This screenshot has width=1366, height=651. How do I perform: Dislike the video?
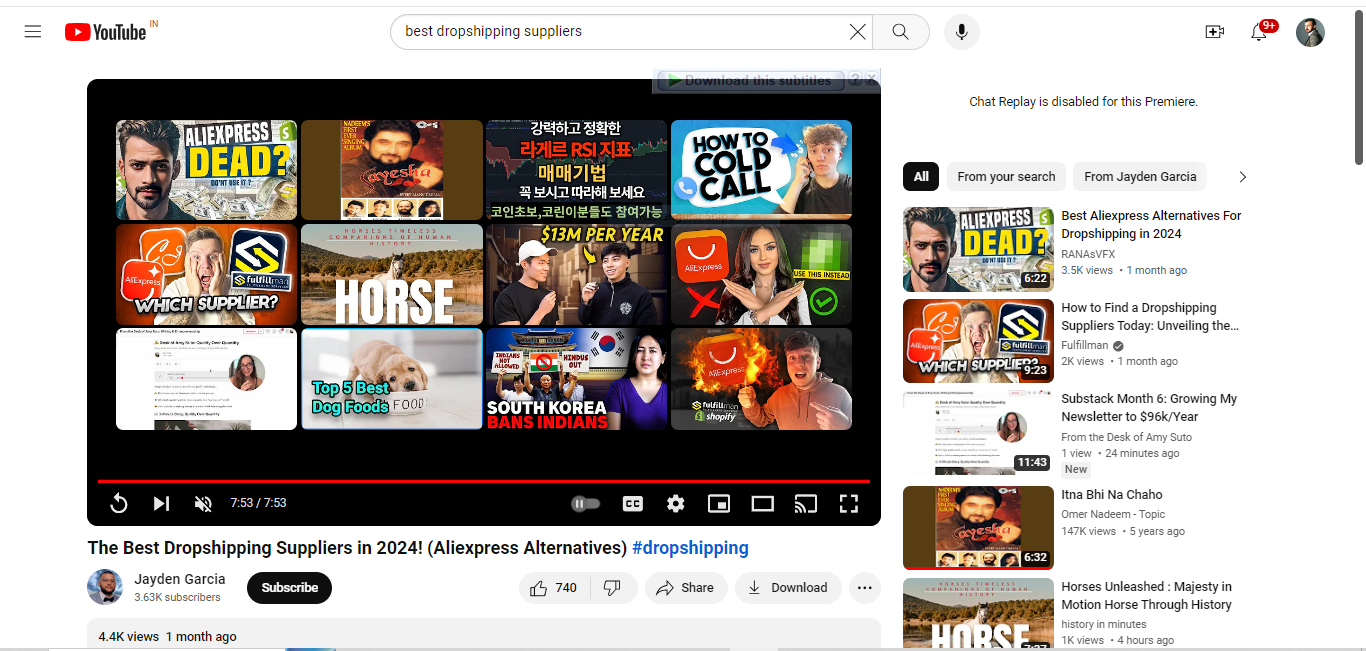coord(613,588)
